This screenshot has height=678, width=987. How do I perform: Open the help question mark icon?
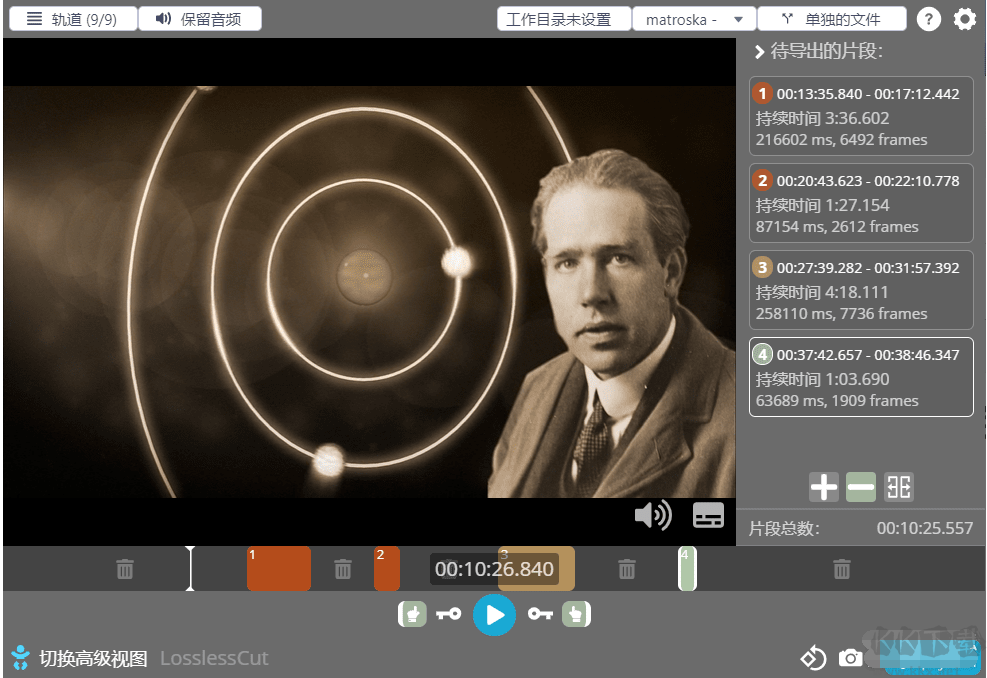[929, 19]
